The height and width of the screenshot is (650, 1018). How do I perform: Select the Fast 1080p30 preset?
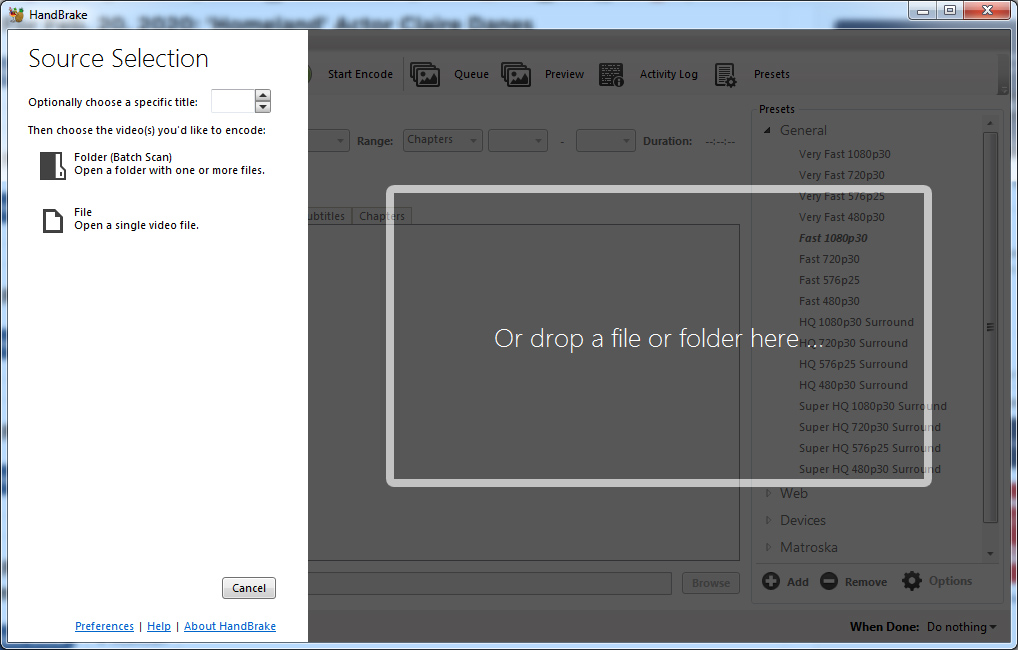coord(833,238)
